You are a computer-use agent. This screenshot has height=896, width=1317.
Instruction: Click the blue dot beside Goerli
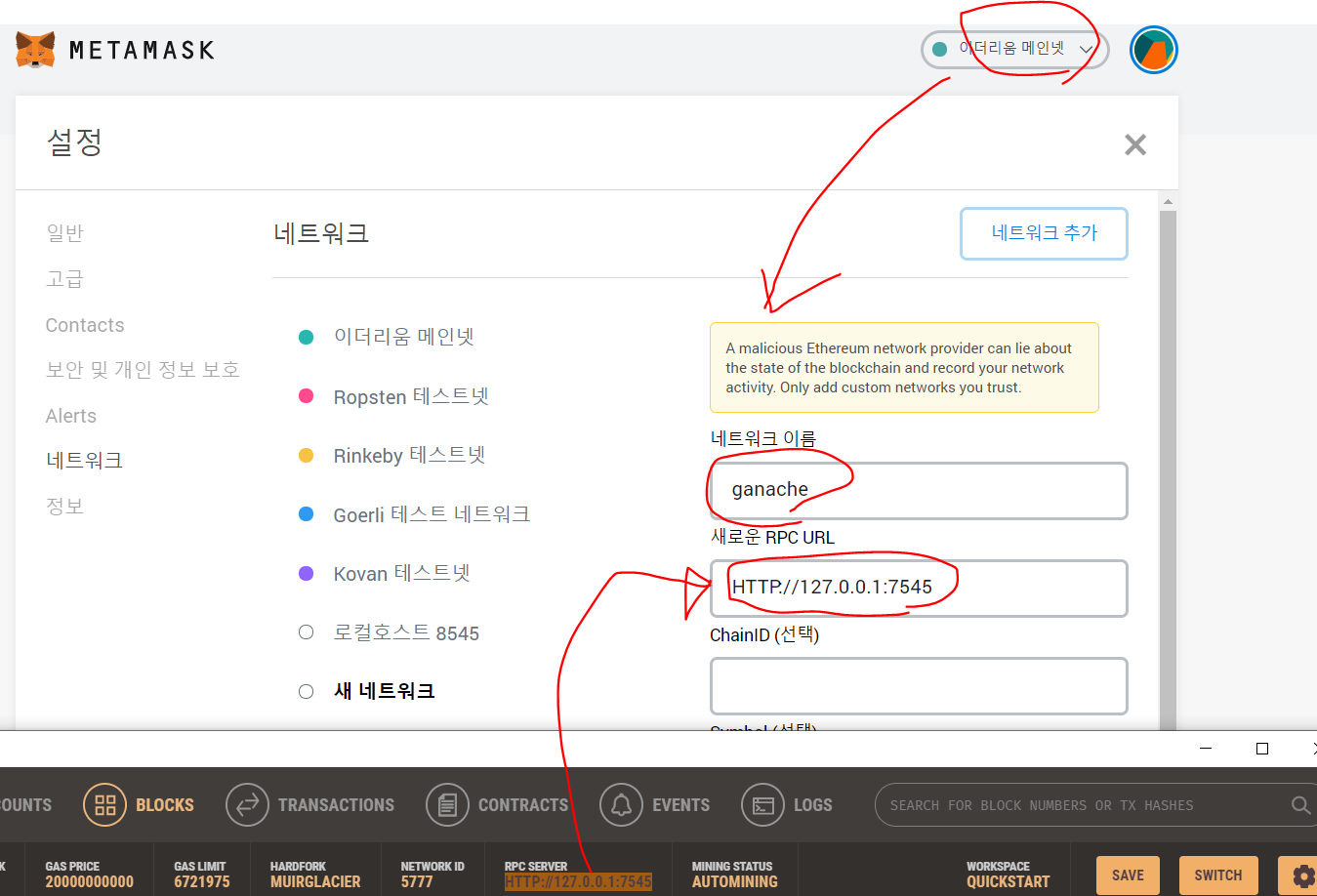pyautogui.click(x=306, y=513)
